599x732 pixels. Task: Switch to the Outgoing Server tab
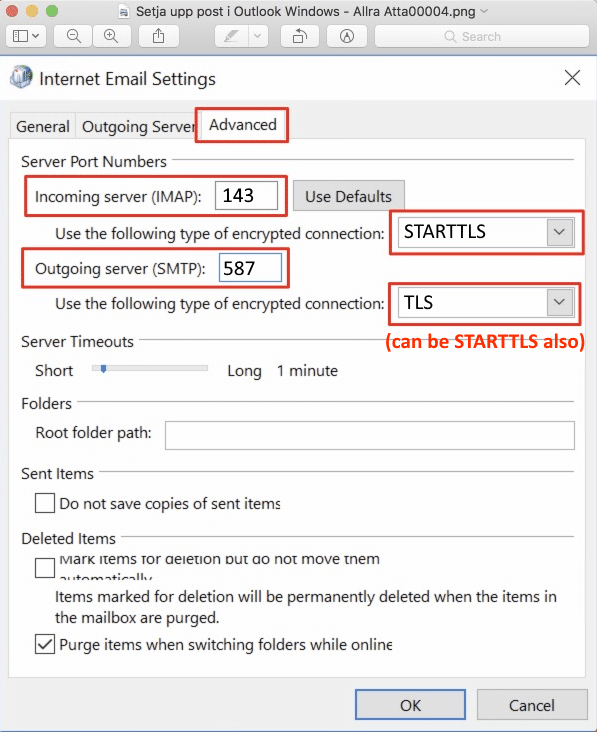(138, 127)
